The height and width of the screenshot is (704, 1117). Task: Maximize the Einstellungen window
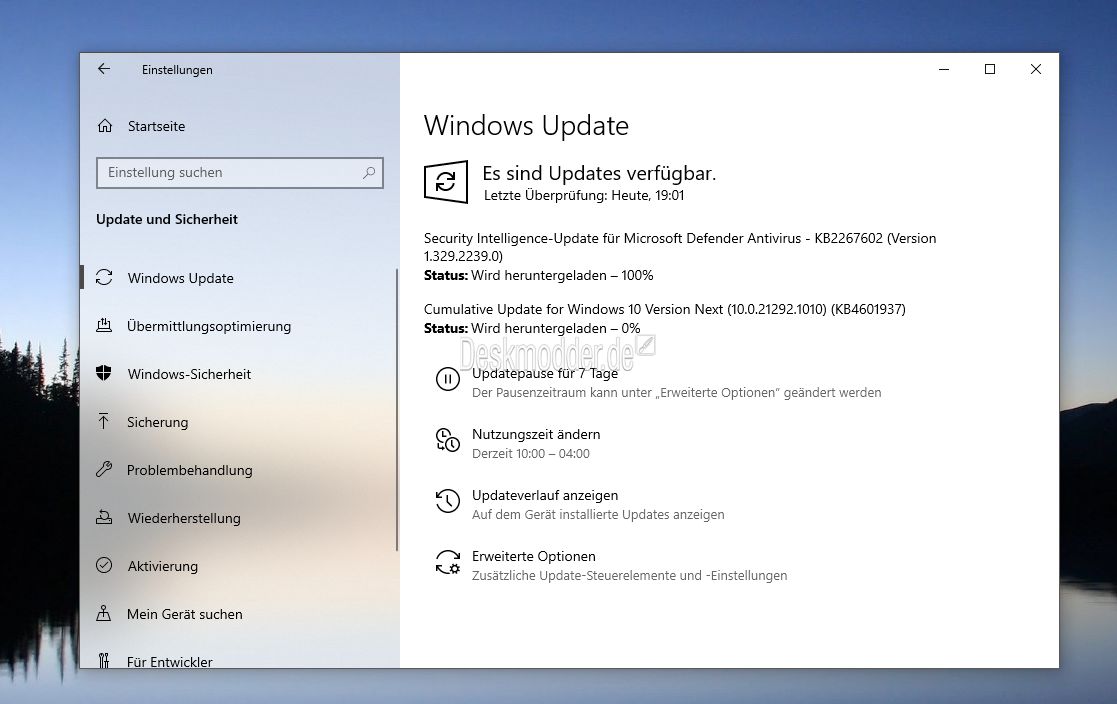point(989,69)
